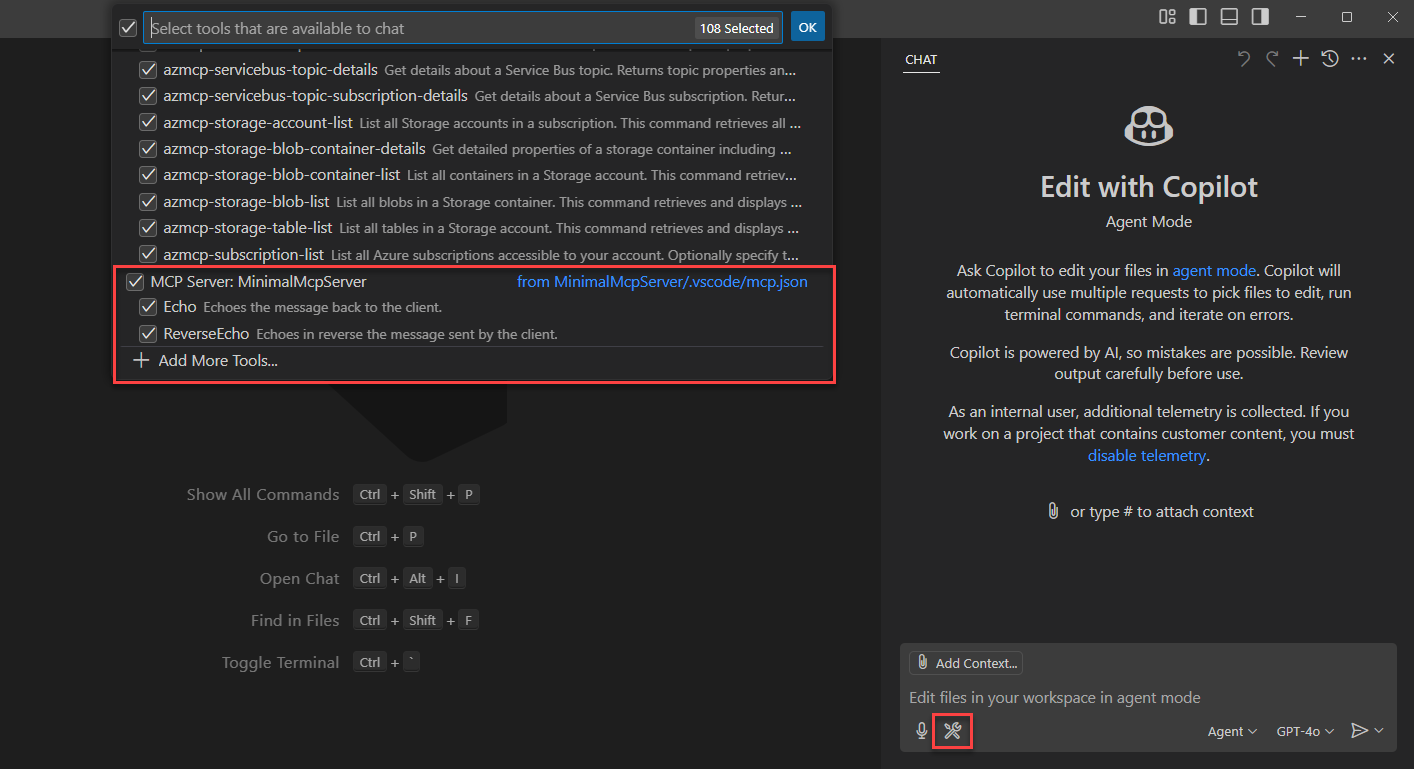Click the Go to File label
This screenshot has height=769, width=1414.
(x=303, y=536)
